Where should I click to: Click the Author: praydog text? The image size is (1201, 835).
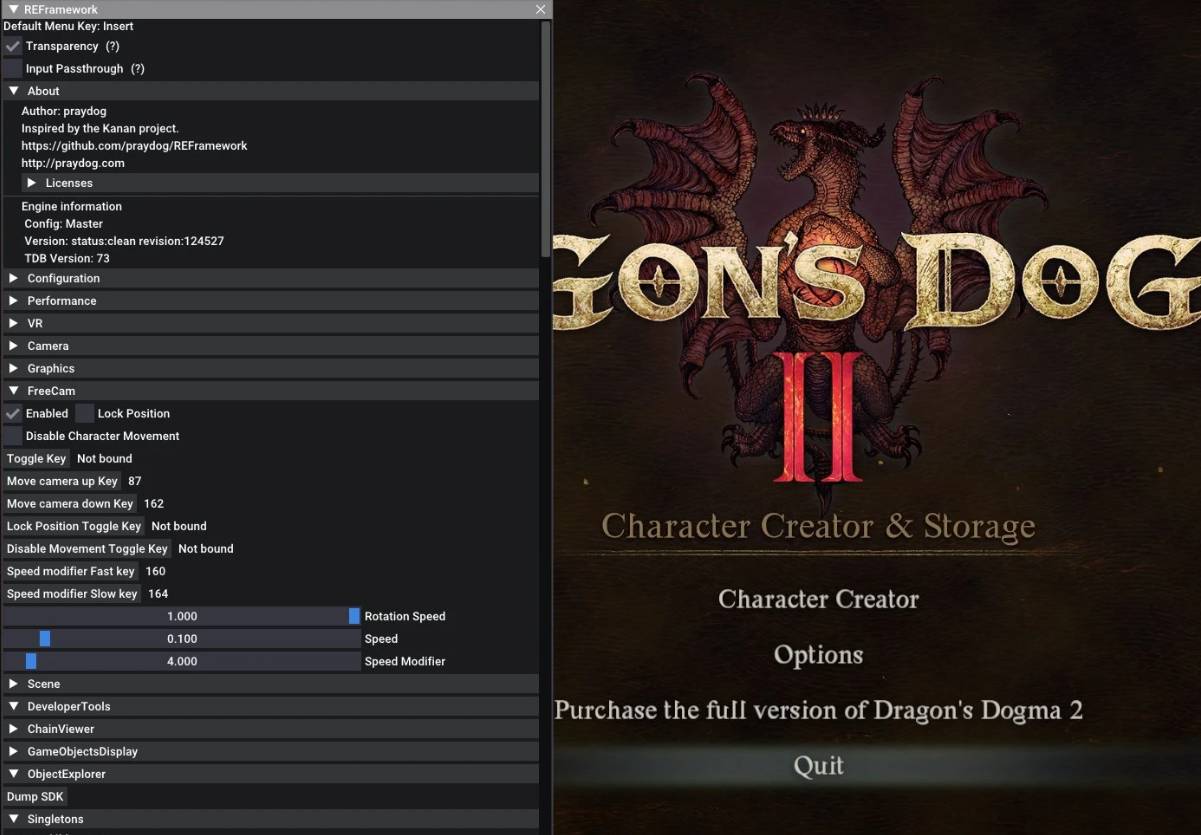click(64, 111)
